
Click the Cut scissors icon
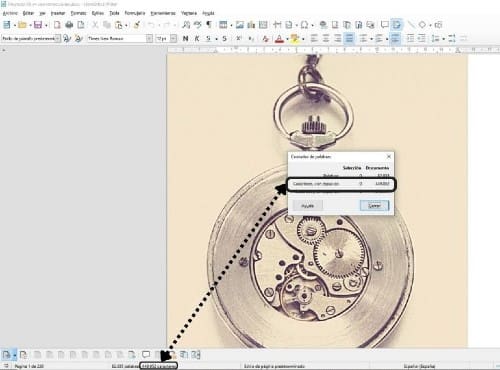[95, 25]
